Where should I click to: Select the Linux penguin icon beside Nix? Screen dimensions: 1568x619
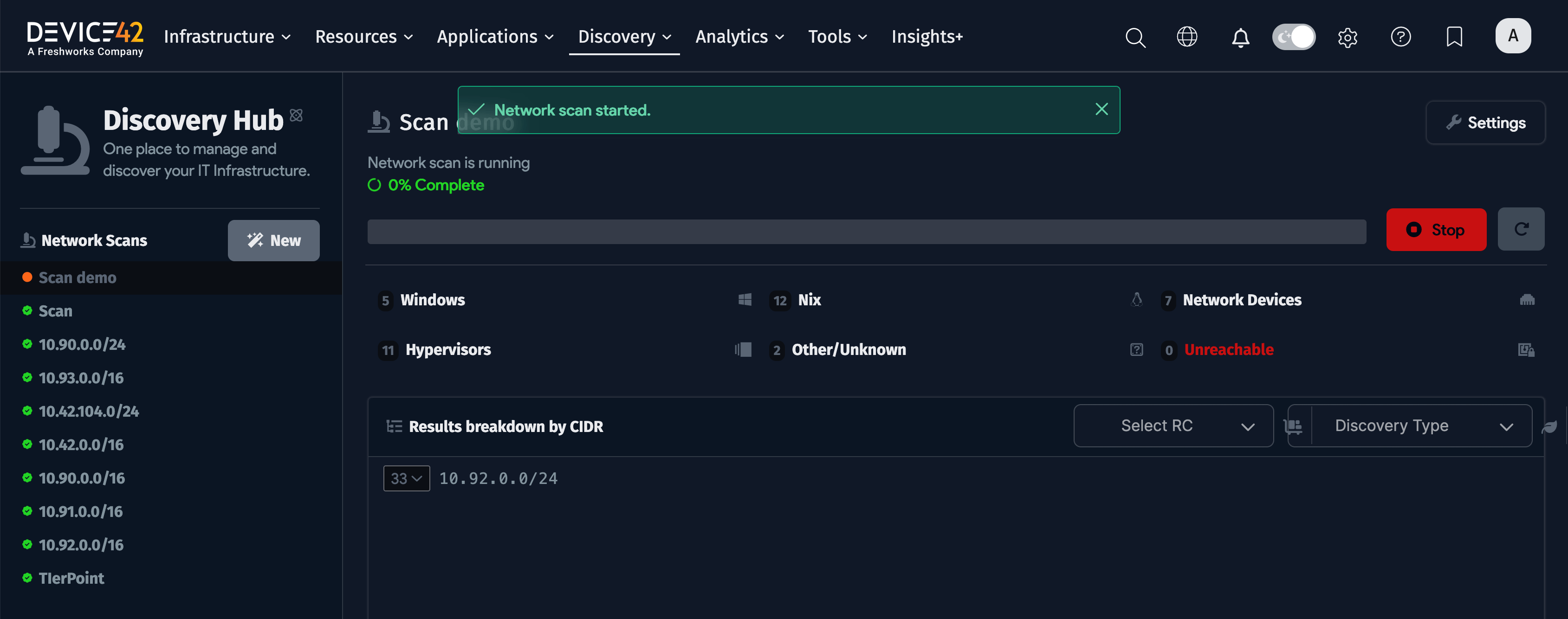(1136, 299)
